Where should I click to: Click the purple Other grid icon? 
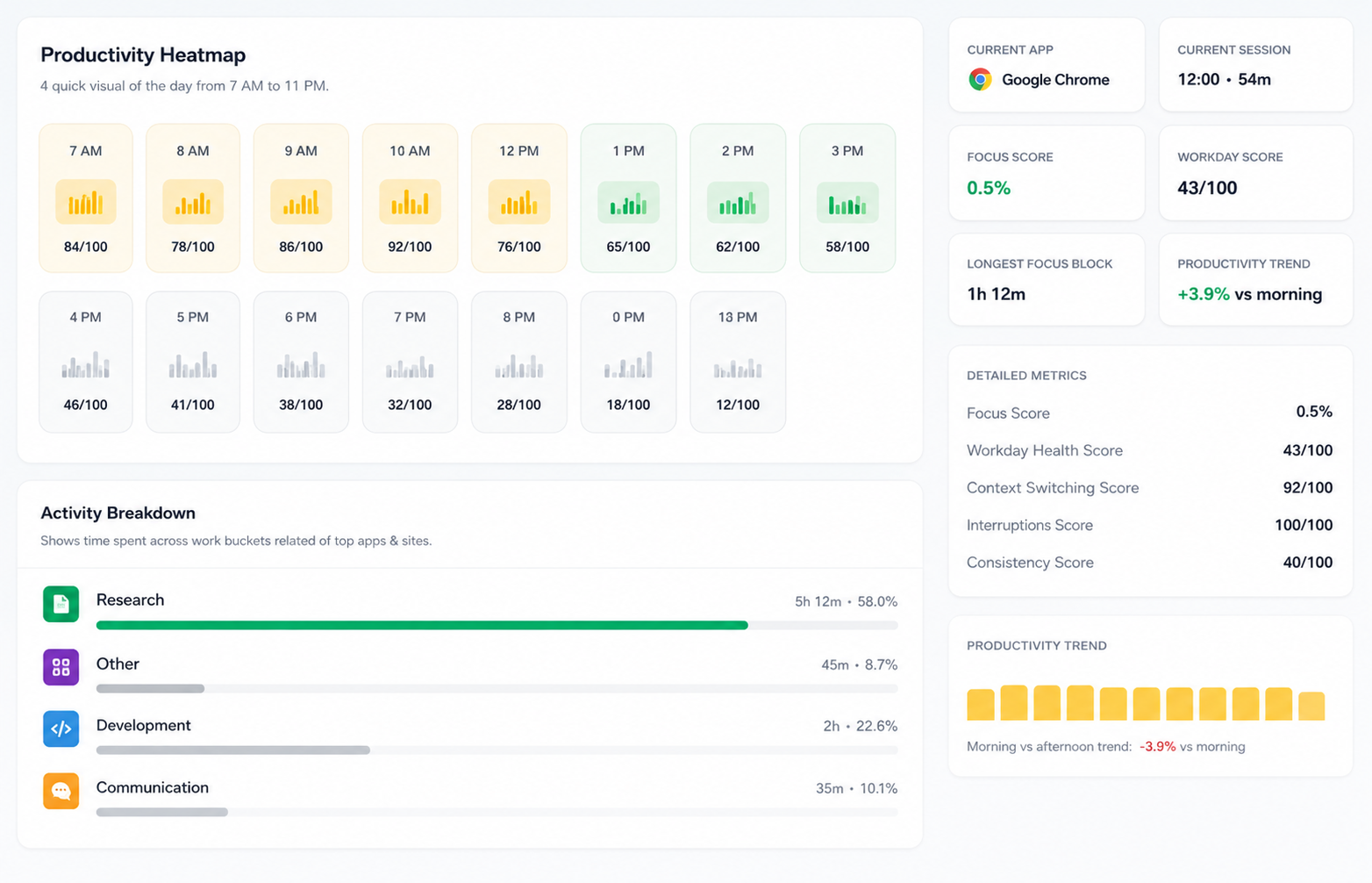click(x=61, y=667)
